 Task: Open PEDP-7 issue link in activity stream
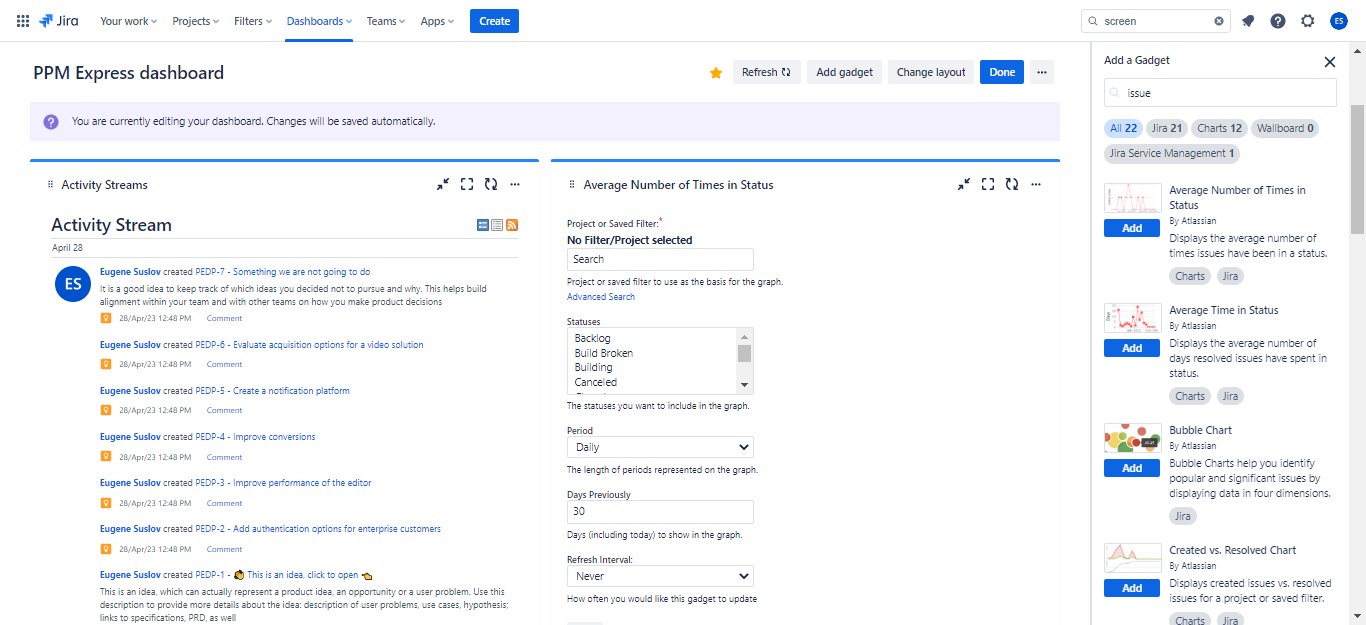[x=283, y=272]
